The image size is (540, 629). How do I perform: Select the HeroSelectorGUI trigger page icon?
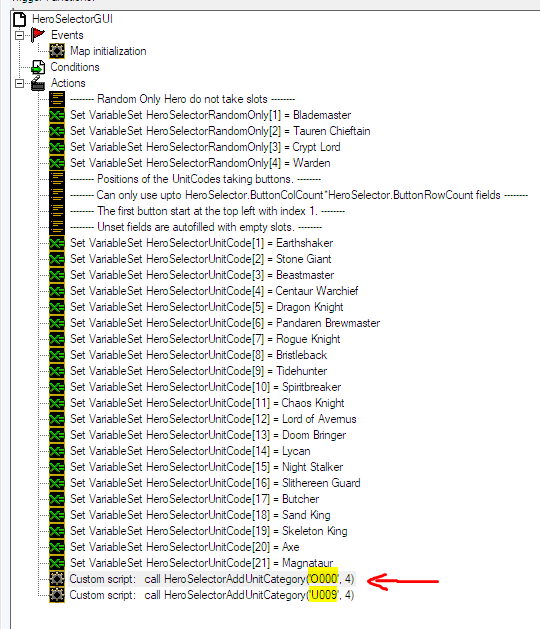point(20,19)
